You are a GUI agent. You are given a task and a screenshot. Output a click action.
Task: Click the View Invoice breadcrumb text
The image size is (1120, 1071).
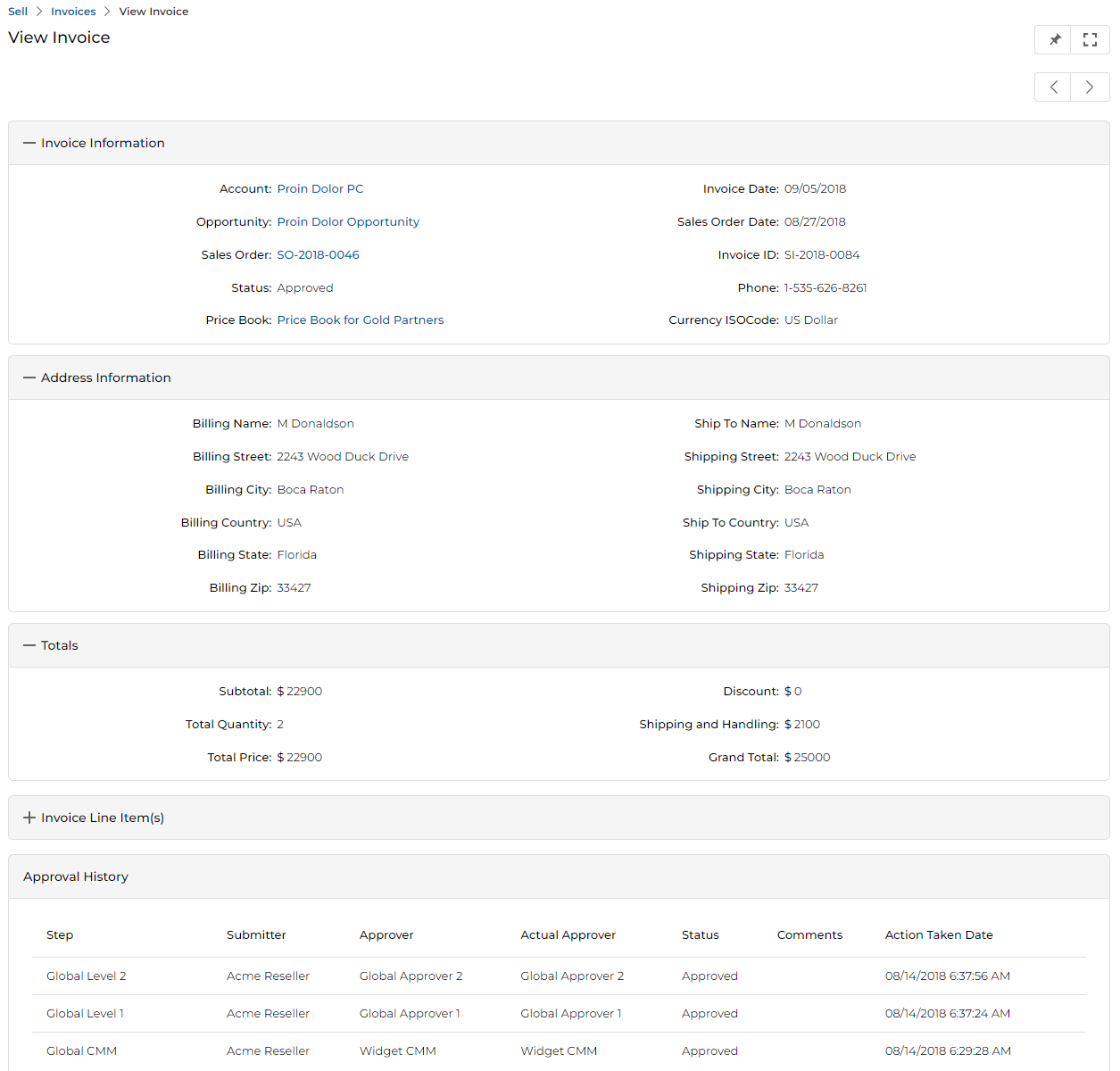pyautogui.click(x=153, y=12)
